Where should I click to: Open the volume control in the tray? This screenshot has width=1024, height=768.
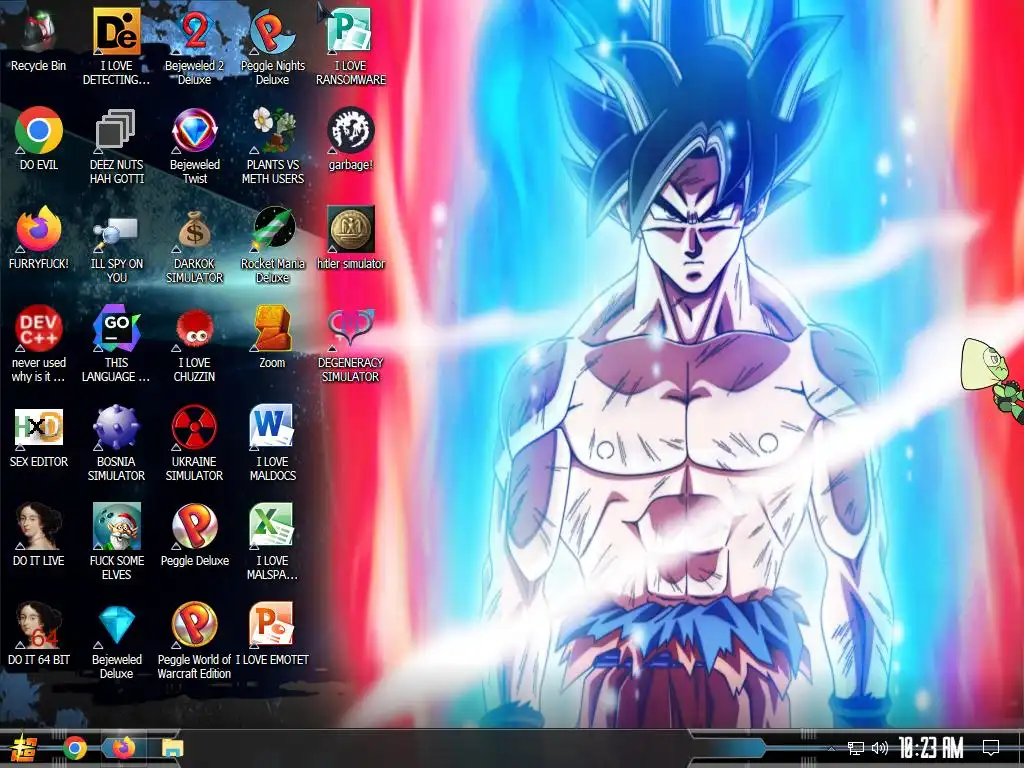[880, 748]
